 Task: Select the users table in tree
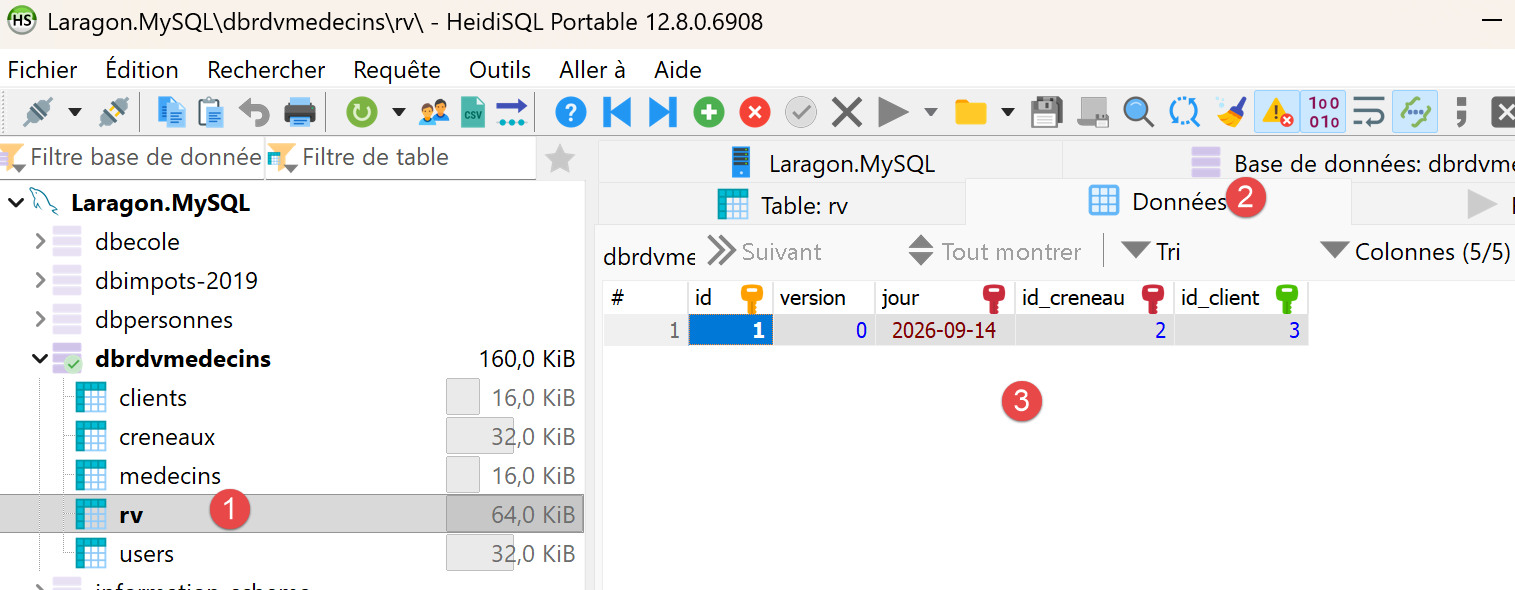coord(146,554)
